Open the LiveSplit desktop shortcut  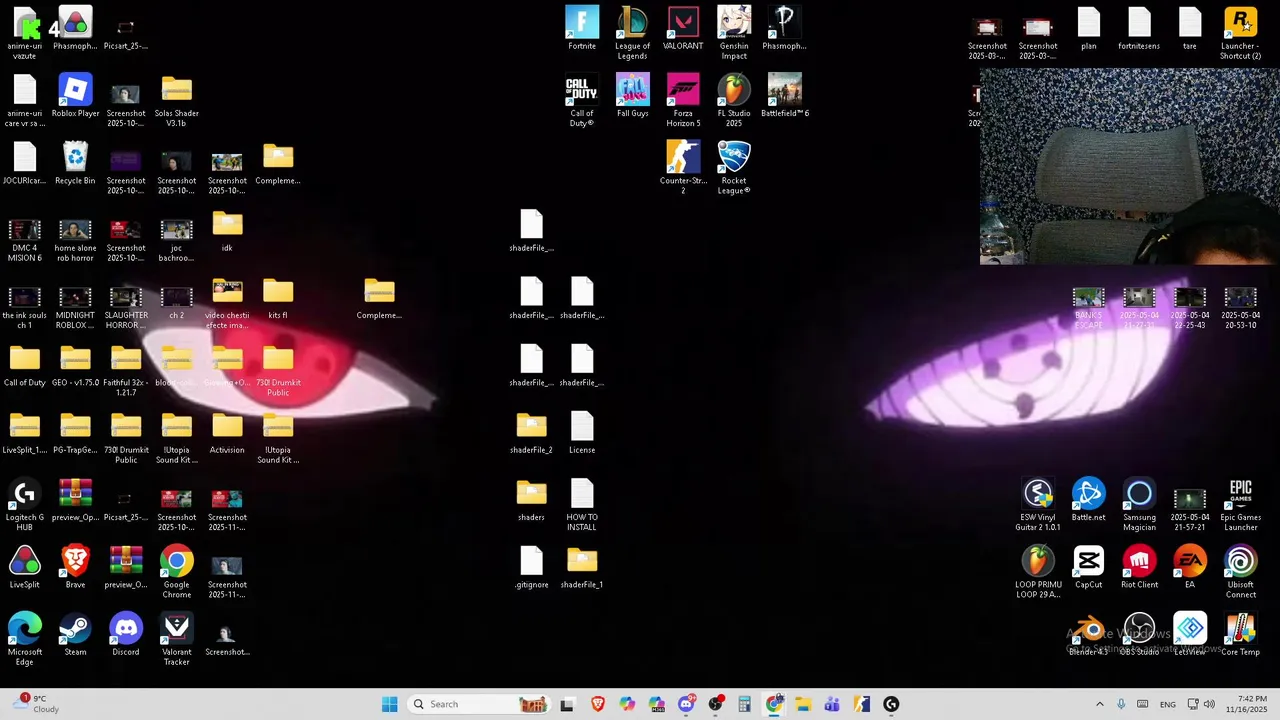tap(24, 567)
